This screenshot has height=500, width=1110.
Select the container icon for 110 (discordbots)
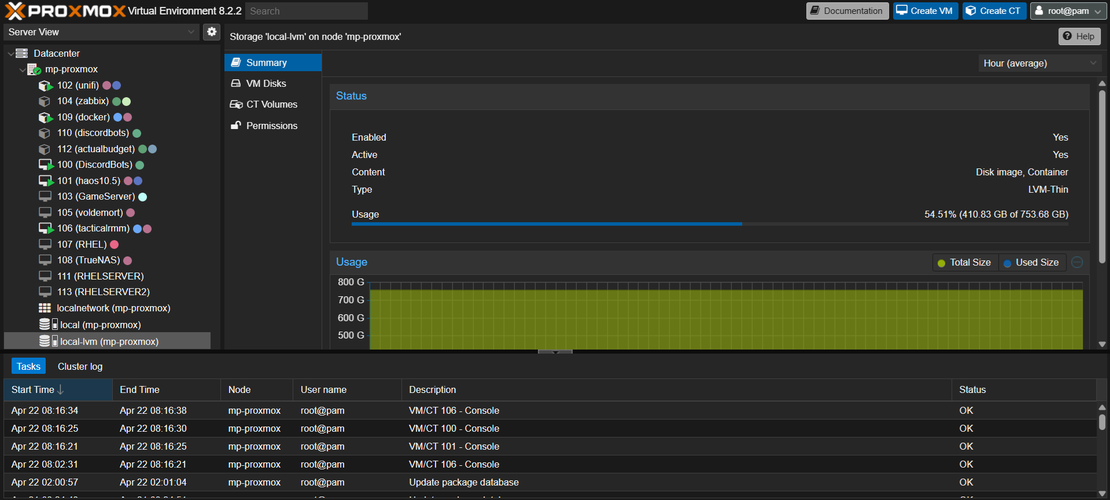coord(45,133)
